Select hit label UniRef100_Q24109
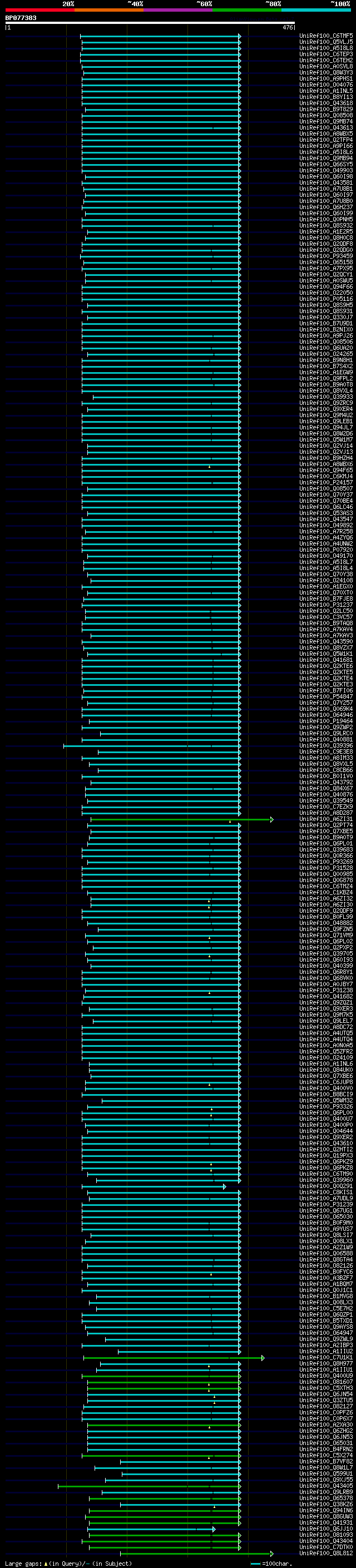356x1568 pixels. (x=326, y=1058)
